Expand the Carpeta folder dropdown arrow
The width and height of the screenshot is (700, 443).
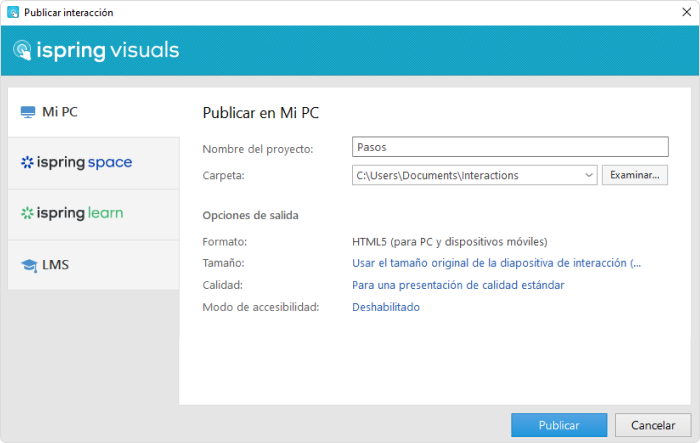click(589, 175)
